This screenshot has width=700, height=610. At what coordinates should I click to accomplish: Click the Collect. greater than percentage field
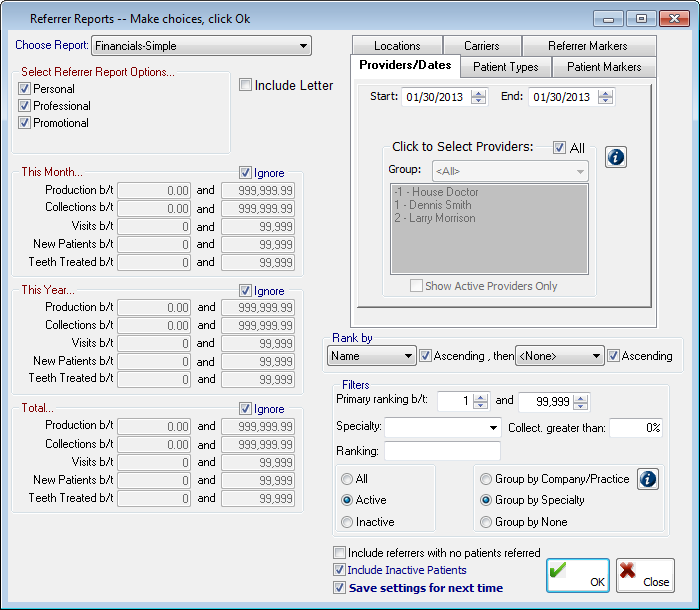(x=635, y=428)
